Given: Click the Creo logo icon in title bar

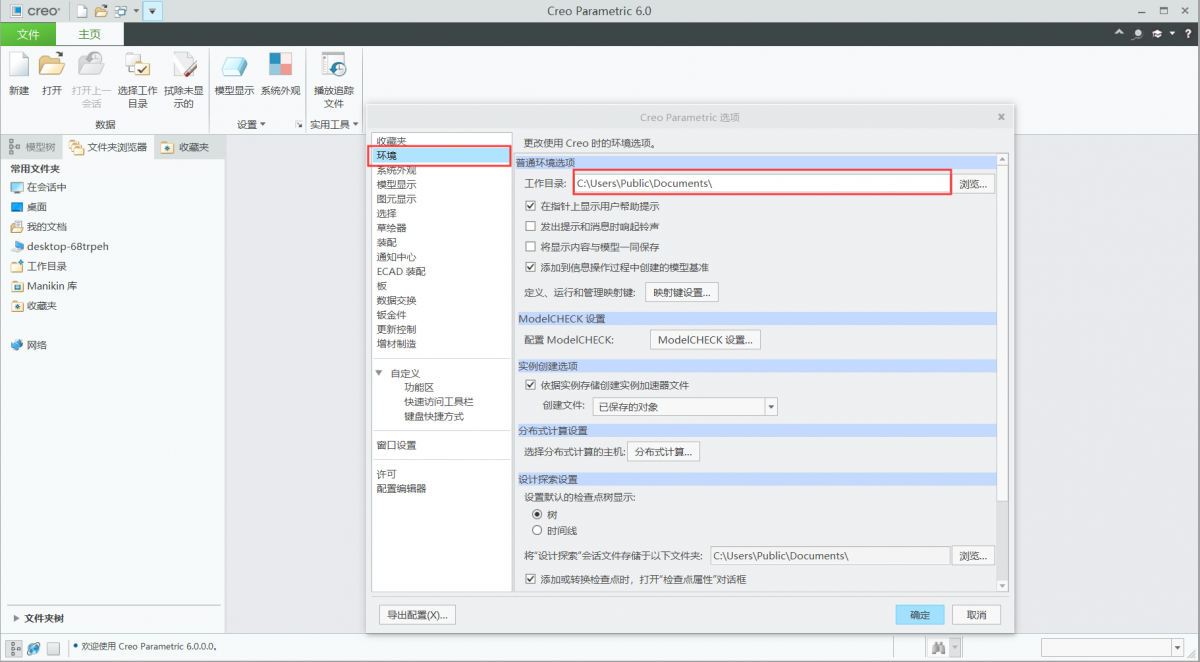Looking at the screenshot, I should [16, 11].
